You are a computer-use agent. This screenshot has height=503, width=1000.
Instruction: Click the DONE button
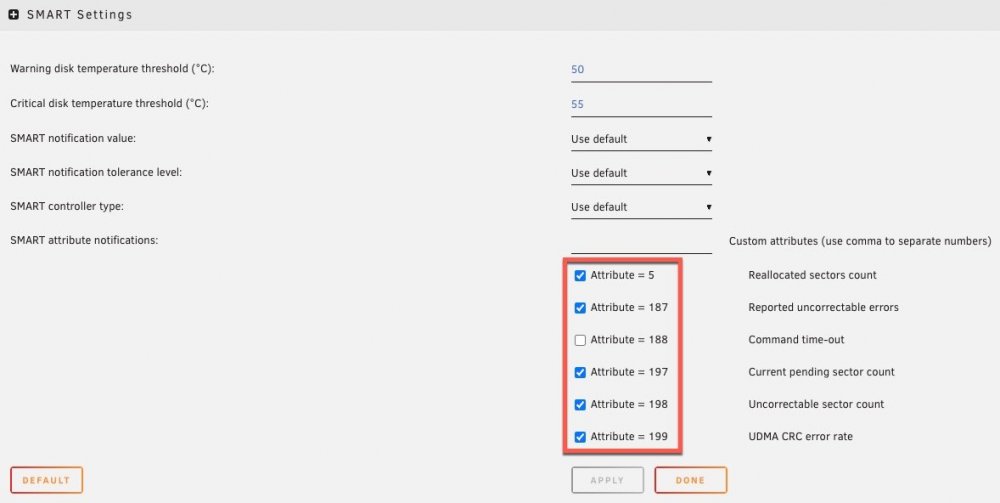coord(690,480)
